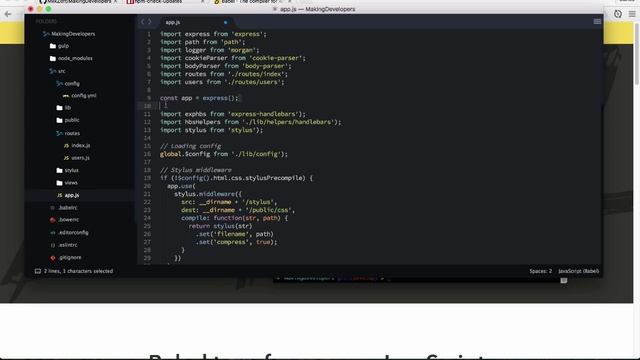
Task: Click the bower icon beside .bowerrc
Action: point(53,220)
